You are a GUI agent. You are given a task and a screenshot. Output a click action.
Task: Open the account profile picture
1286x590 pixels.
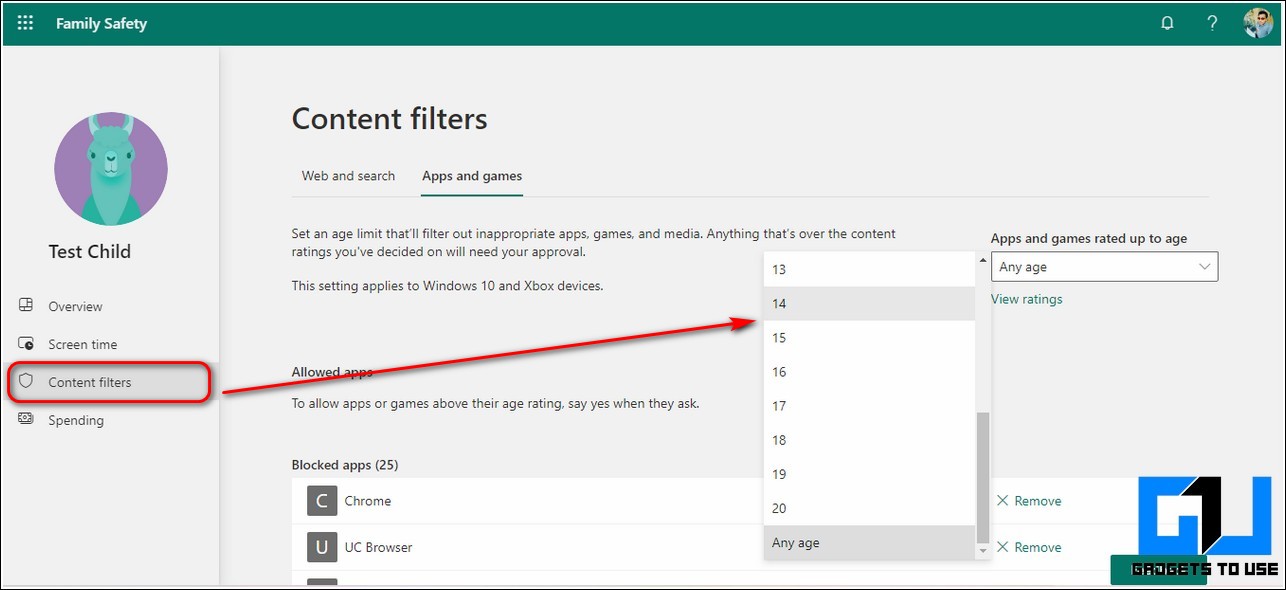[x=1258, y=23]
